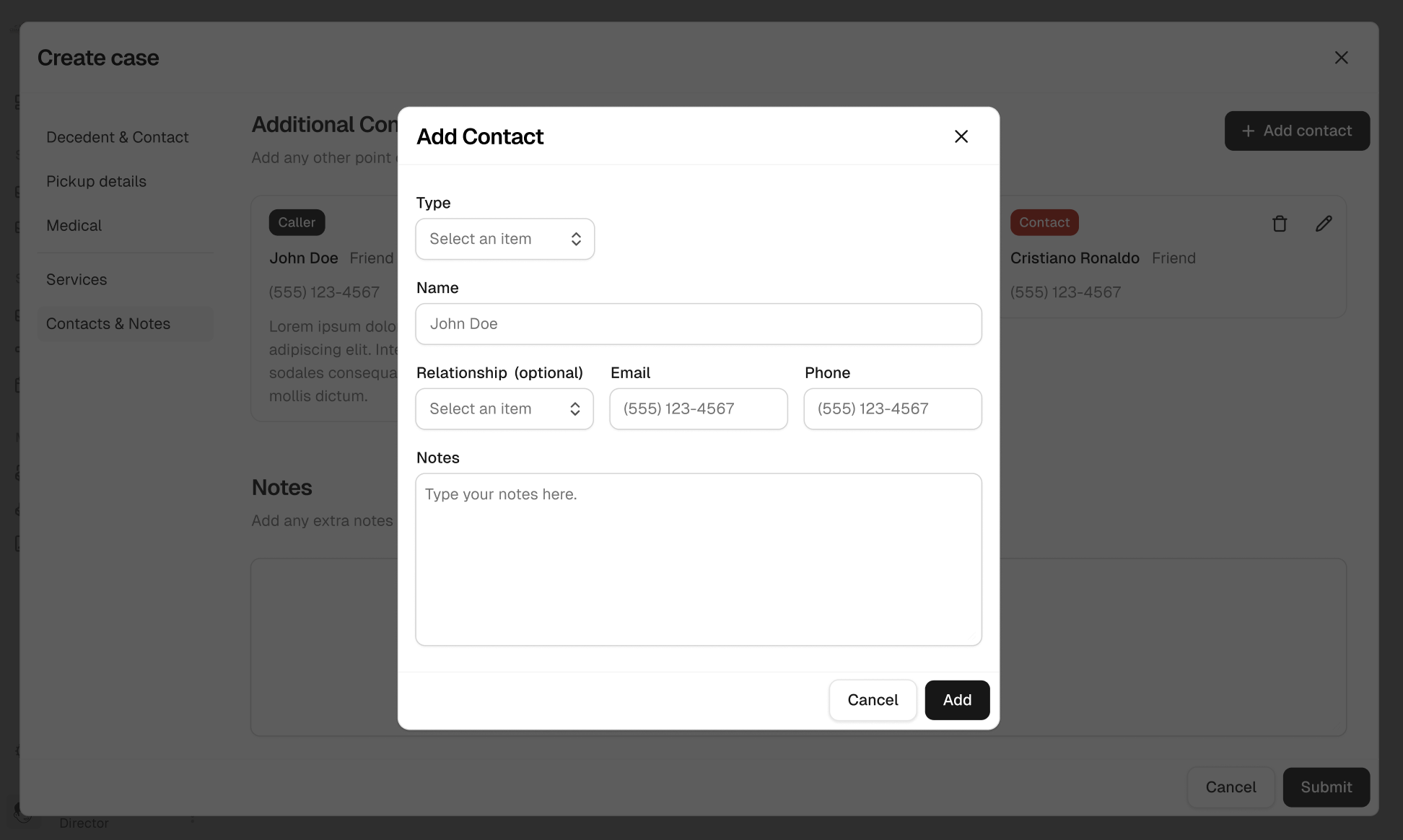Image resolution: width=1403 pixels, height=840 pixels.
Task: Open the Type dropdown
Action: click(x=504, y=239)
